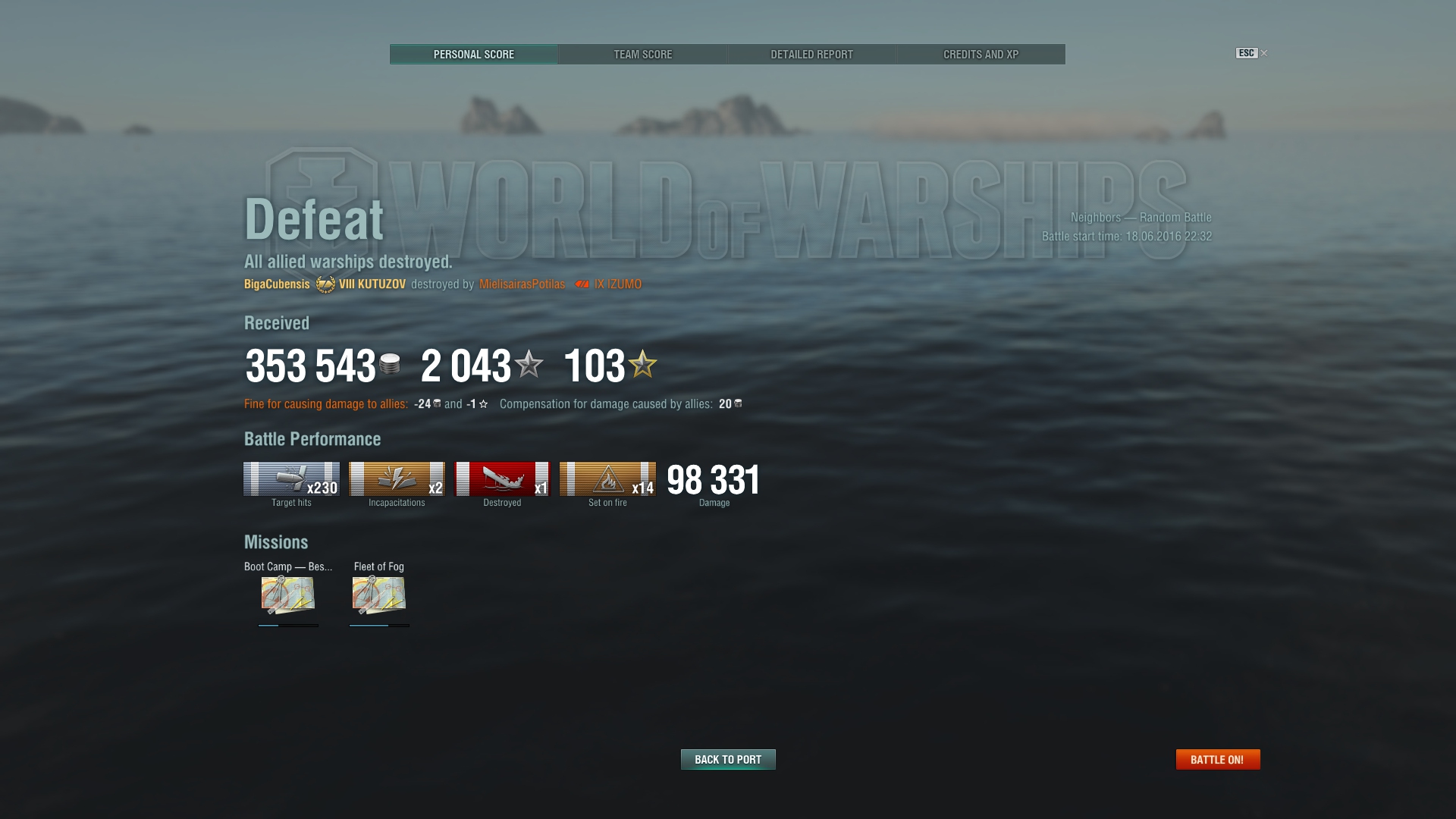The width and height of the screenshot is (1456, 819).
Task: Click the silver XP star icon
Action: [x=529, y=364]
